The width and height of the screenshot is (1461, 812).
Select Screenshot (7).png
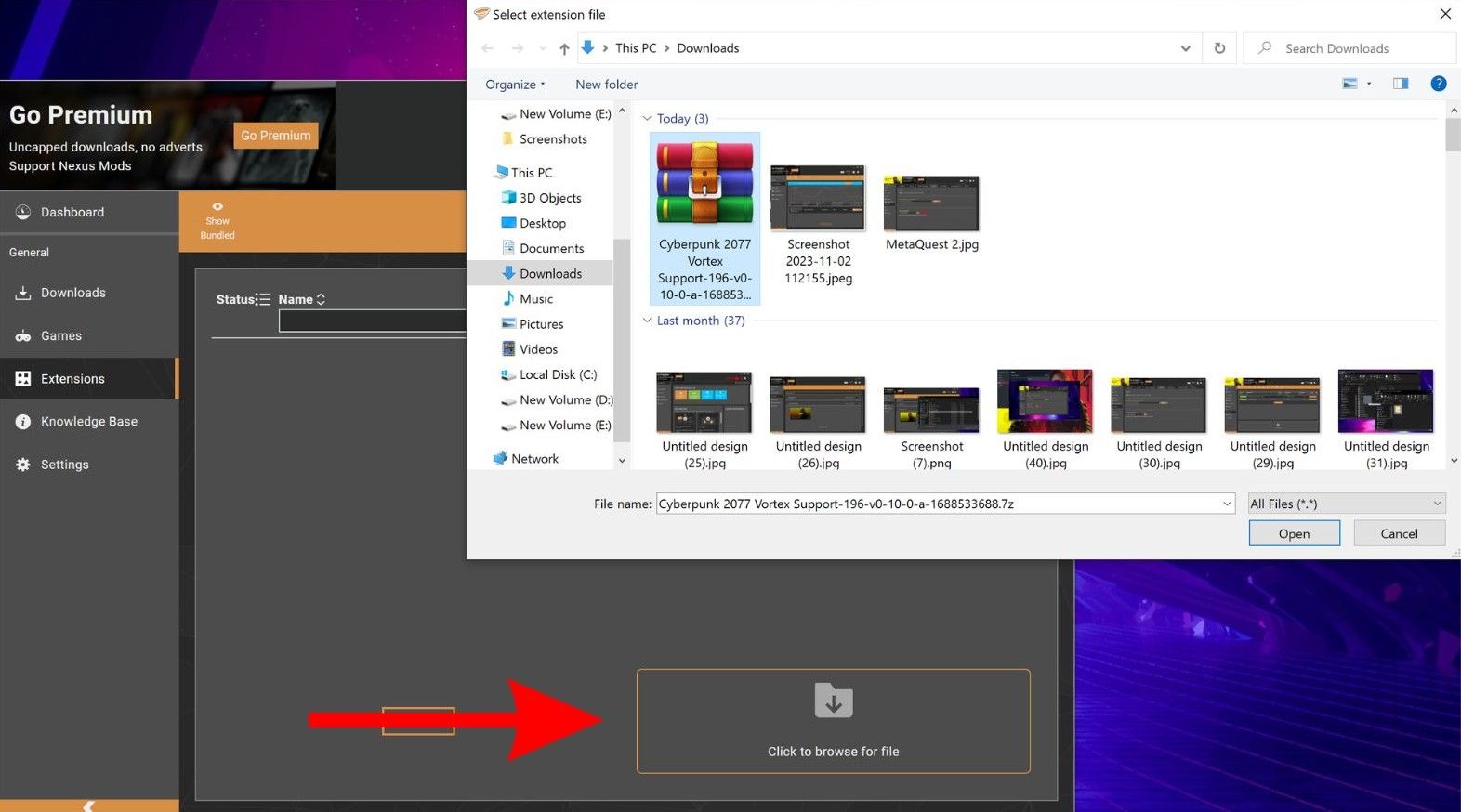click(x=932, y=426)
